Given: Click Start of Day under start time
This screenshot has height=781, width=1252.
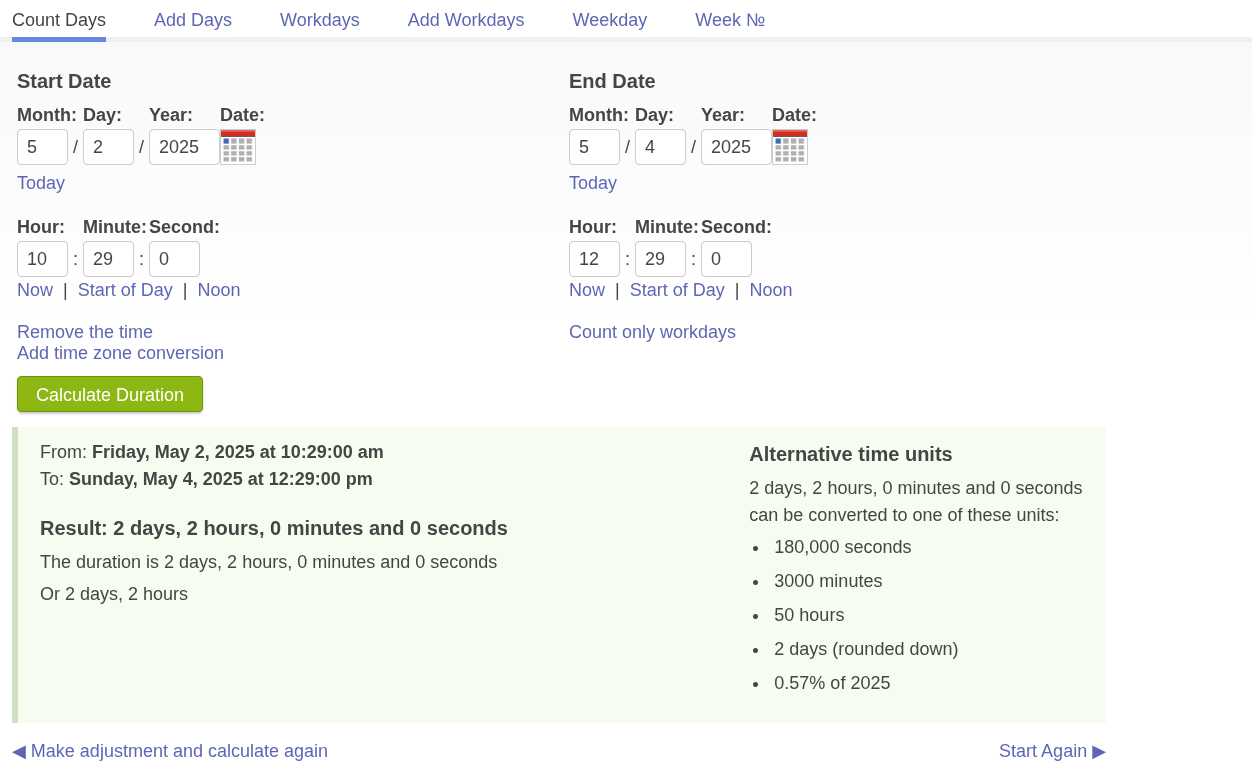Looking at the screenshot, I should (125, 290).
